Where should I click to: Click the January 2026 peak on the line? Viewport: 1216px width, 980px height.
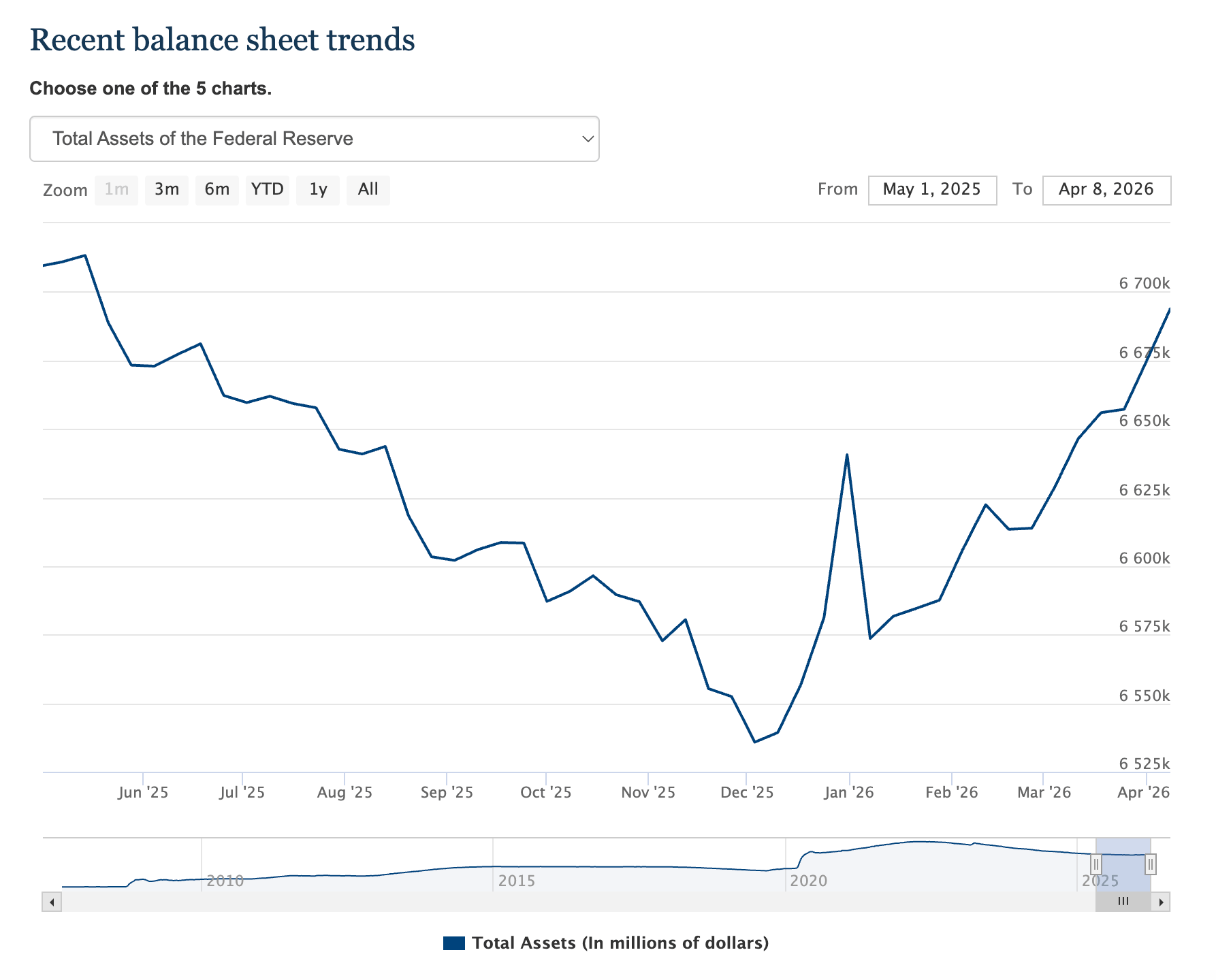846,455
